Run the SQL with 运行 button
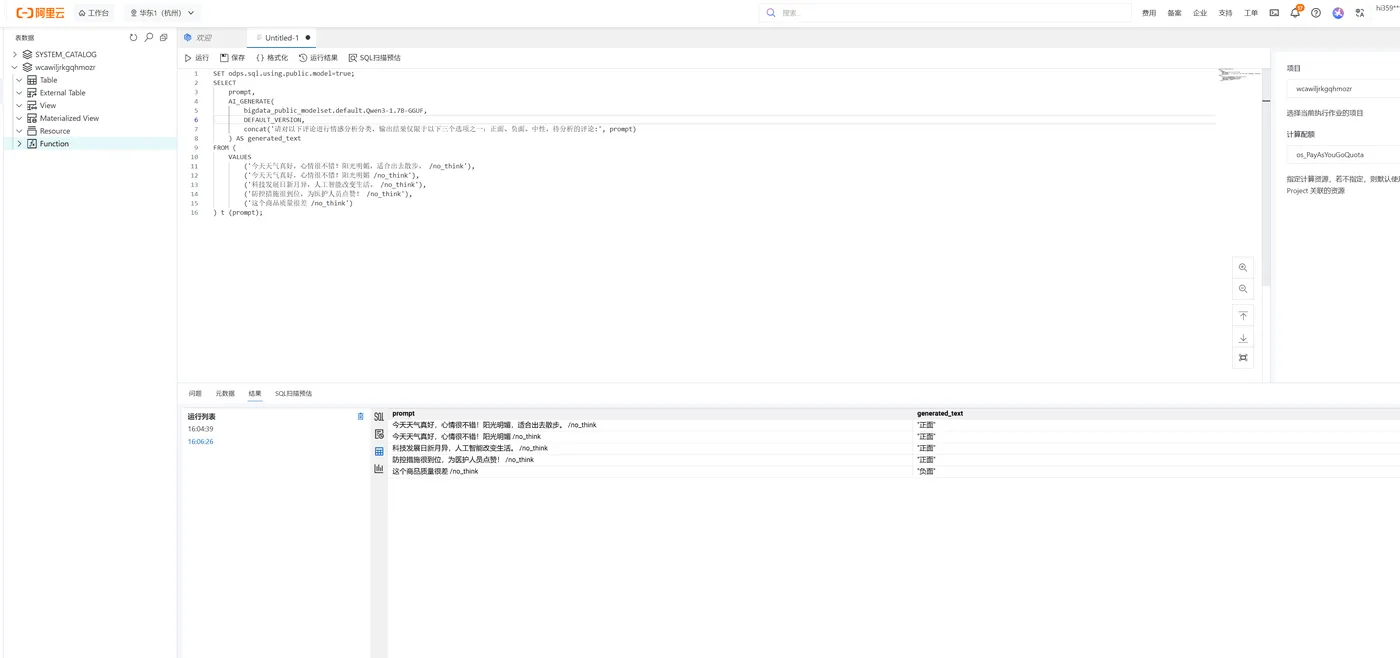 (x=197, y=58)
